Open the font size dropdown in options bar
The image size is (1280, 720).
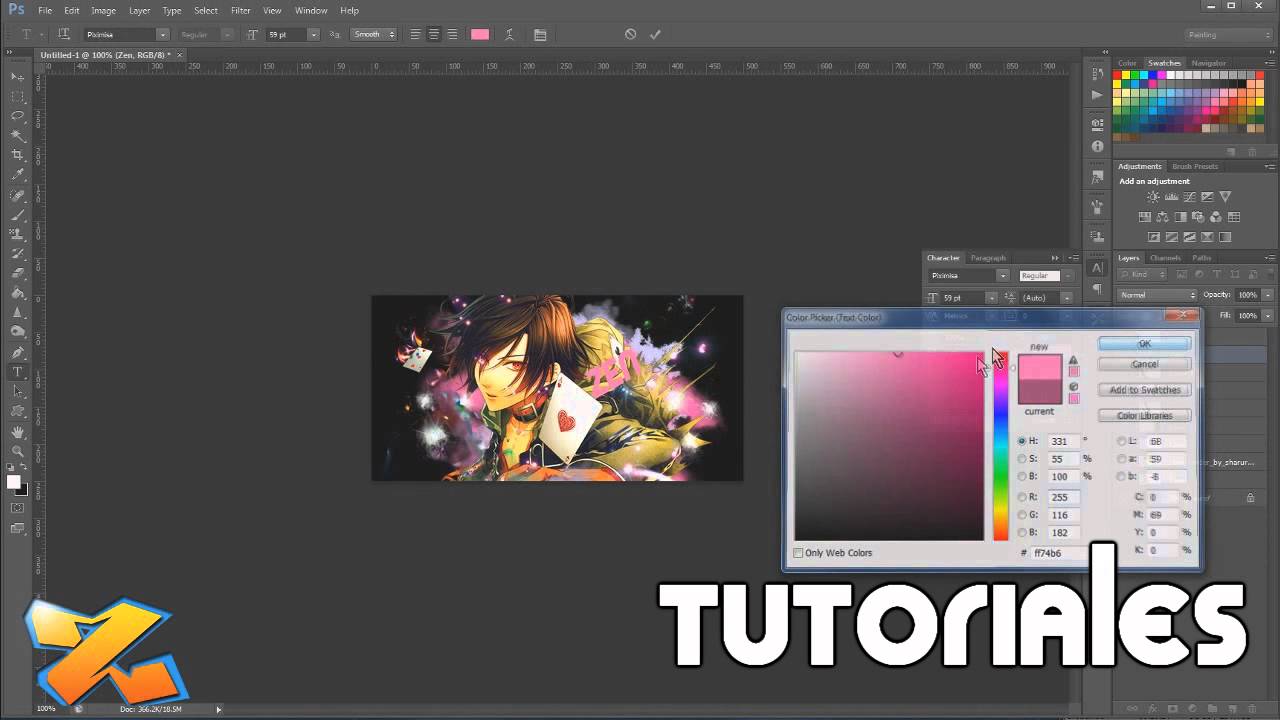point(313,34)
